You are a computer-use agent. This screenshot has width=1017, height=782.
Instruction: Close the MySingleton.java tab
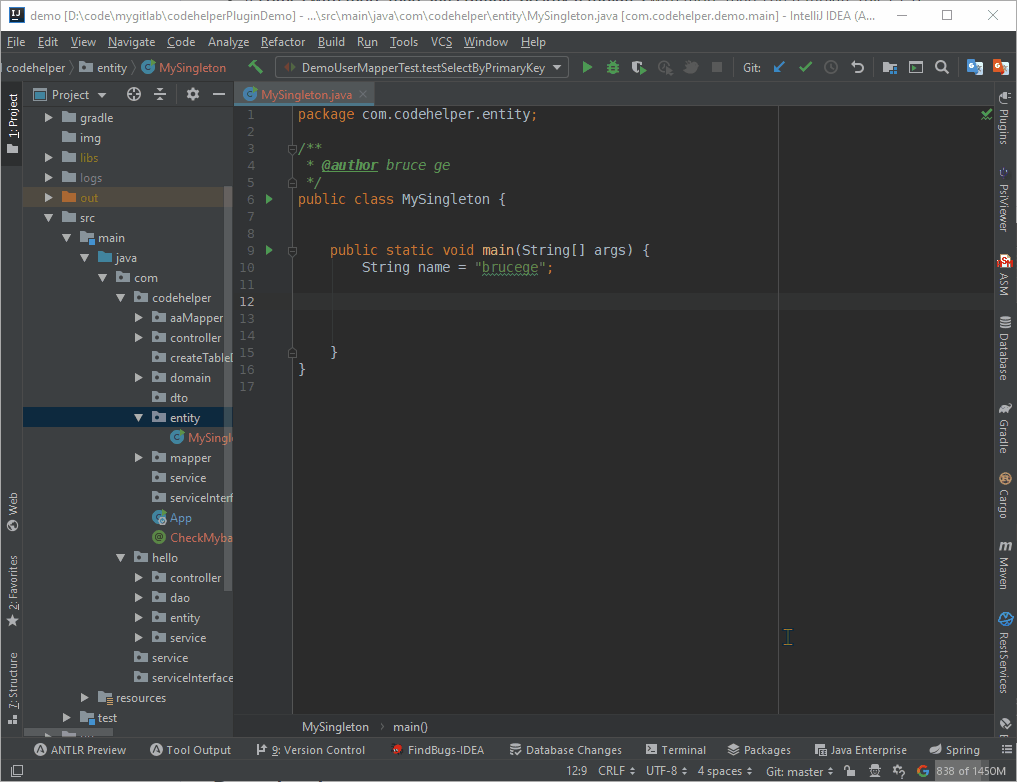click(363, 95)
